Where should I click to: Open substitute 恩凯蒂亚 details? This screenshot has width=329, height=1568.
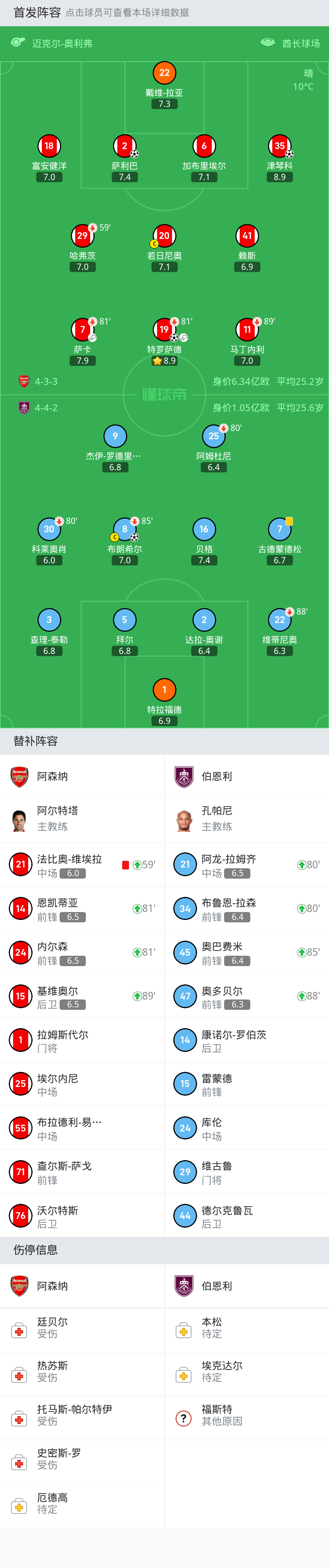(82, 909)
